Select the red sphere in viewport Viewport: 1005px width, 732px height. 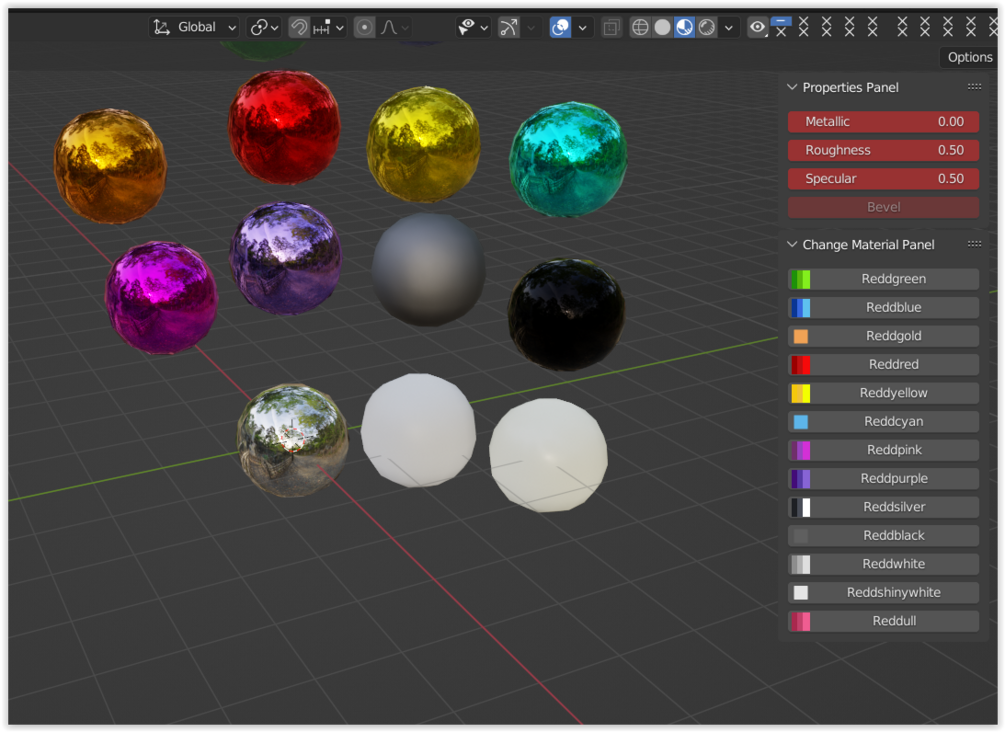284,128
